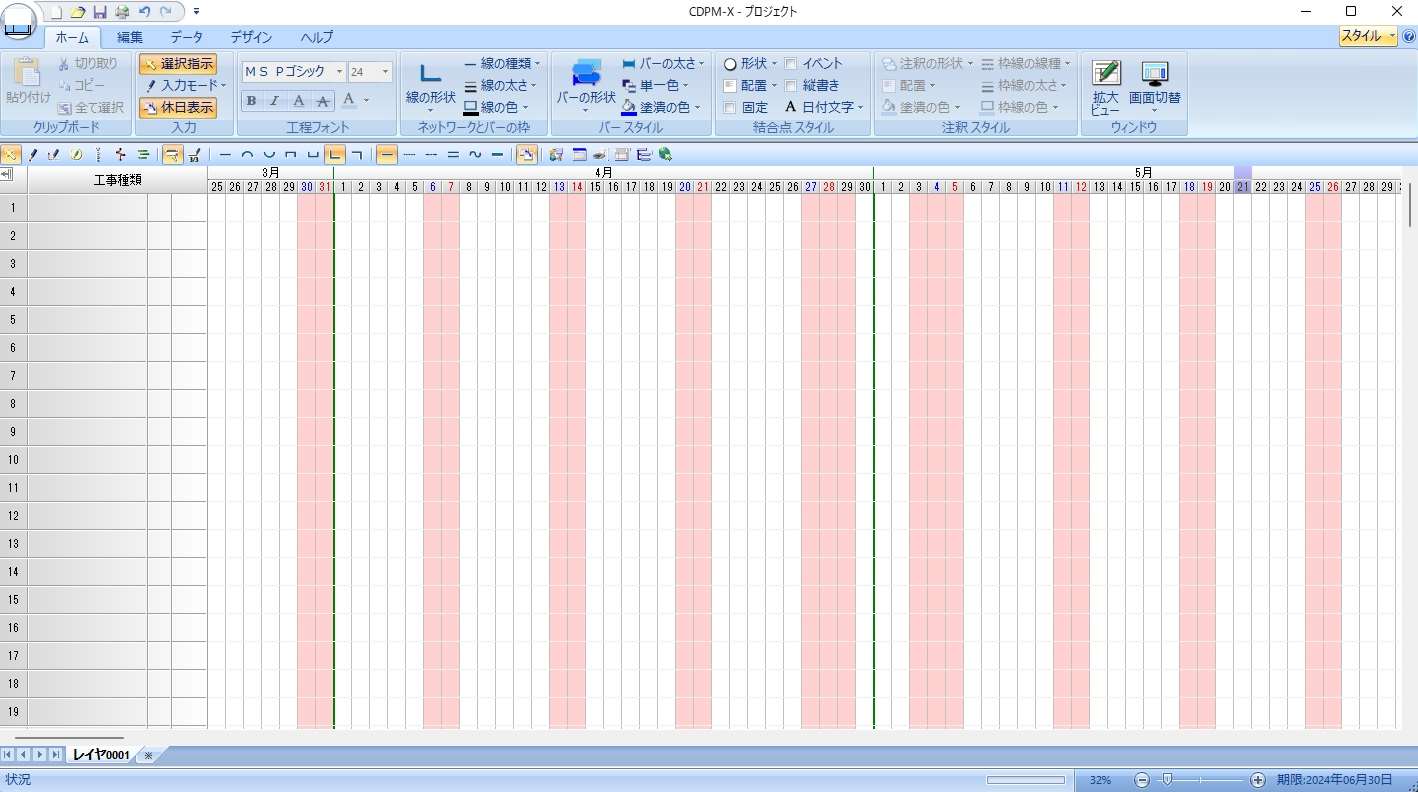Open the スタイル dropdown at top right
The width and height of the screenshot is (1418, 792).
point(1368,36)
